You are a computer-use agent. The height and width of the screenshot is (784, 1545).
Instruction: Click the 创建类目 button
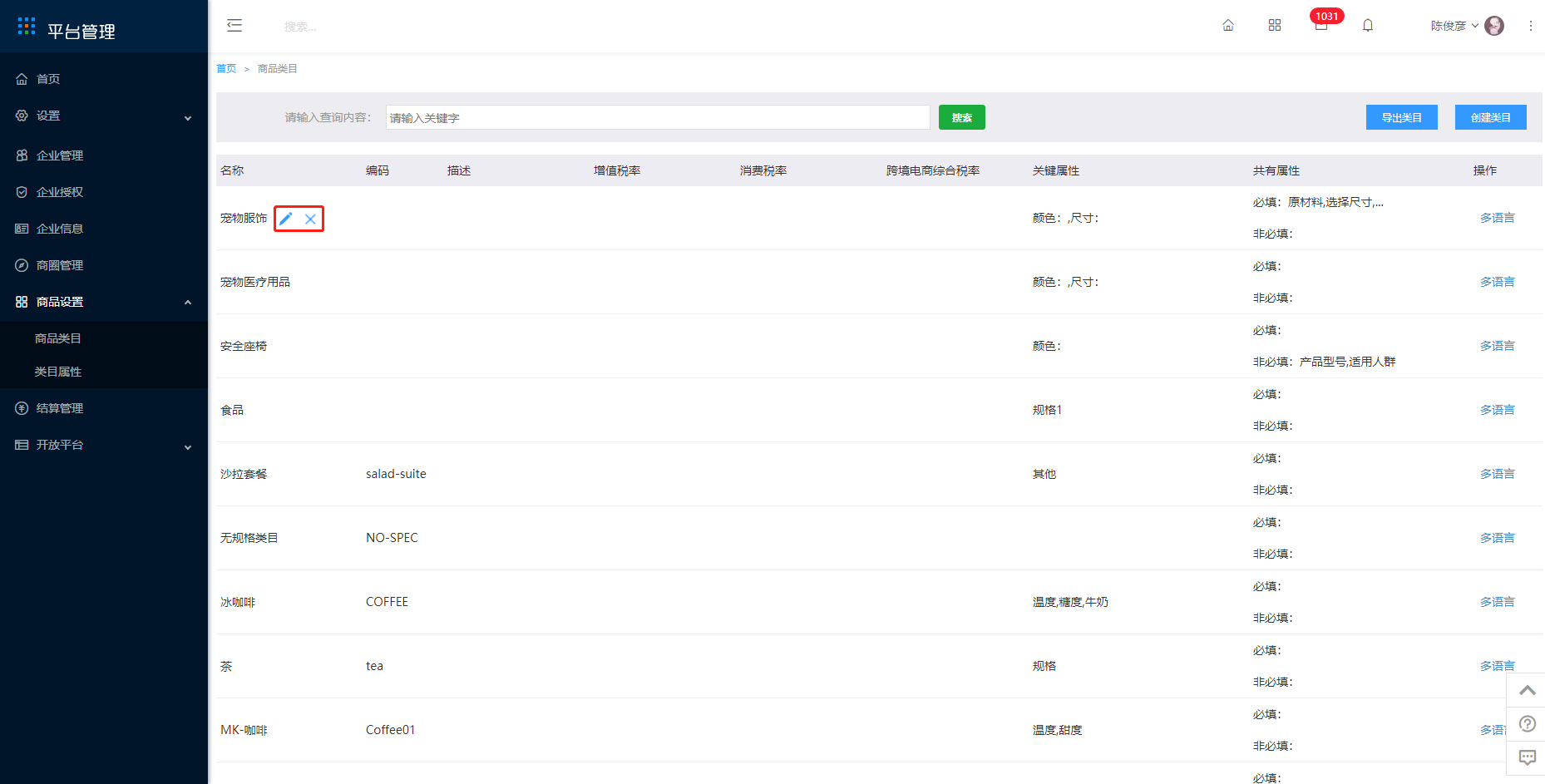[x=1491, y=117]
